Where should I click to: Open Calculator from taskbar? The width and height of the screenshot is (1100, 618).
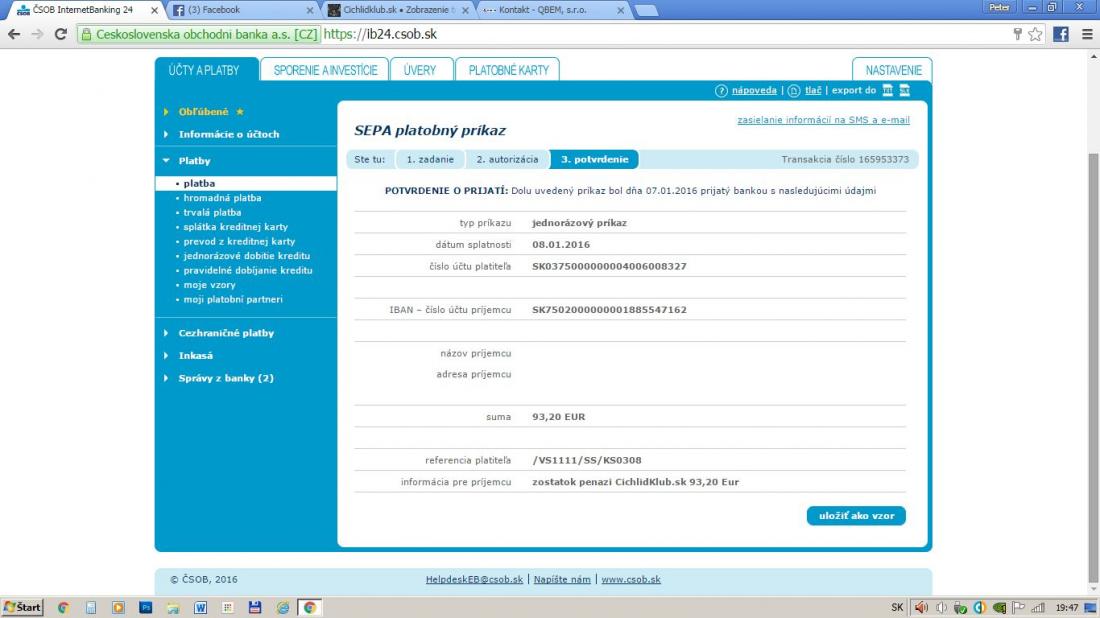pos(91,607)
